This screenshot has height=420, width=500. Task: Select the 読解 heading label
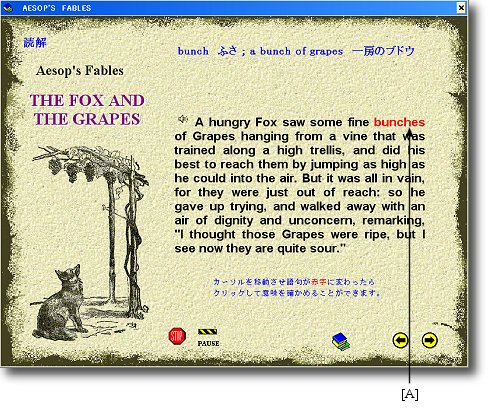(x=35, y=42)
